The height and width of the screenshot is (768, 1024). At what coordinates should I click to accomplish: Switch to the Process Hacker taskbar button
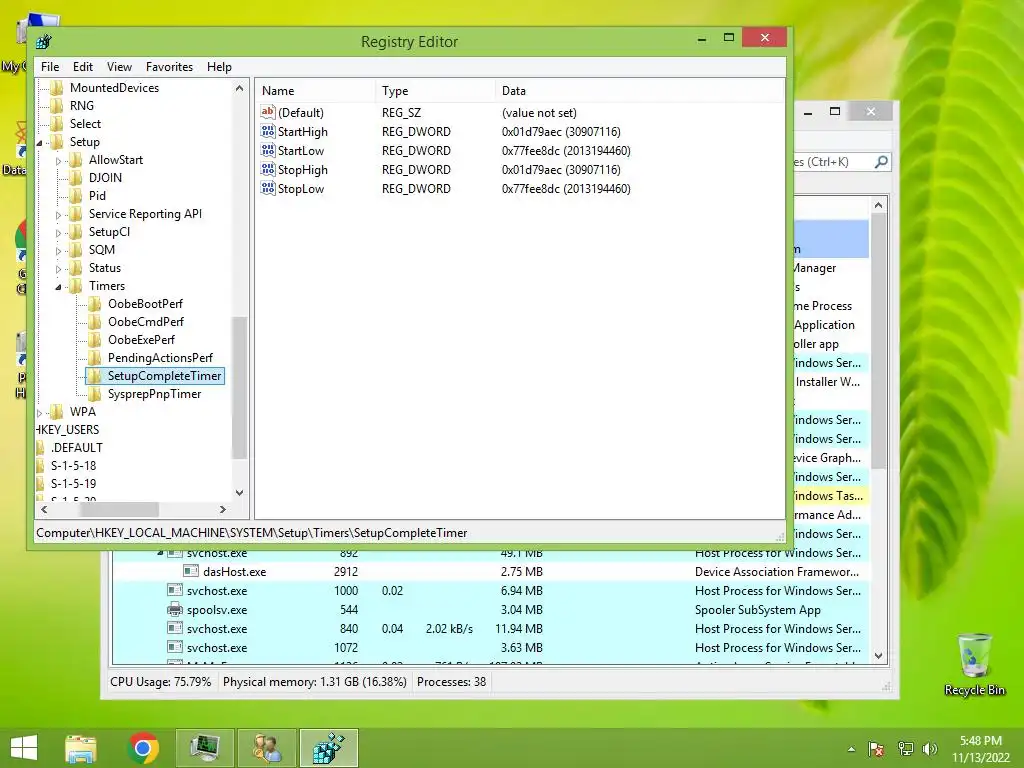pos(205,748)
